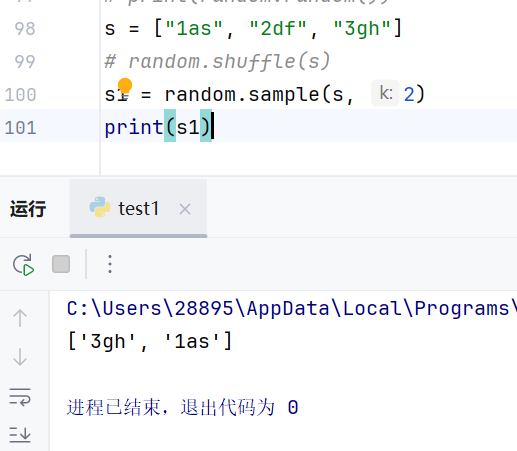This screenshot has width=517, height=451.
Task: Click the "2df" string in line 98
Action: pyautogui.click(x=278, y=28)
